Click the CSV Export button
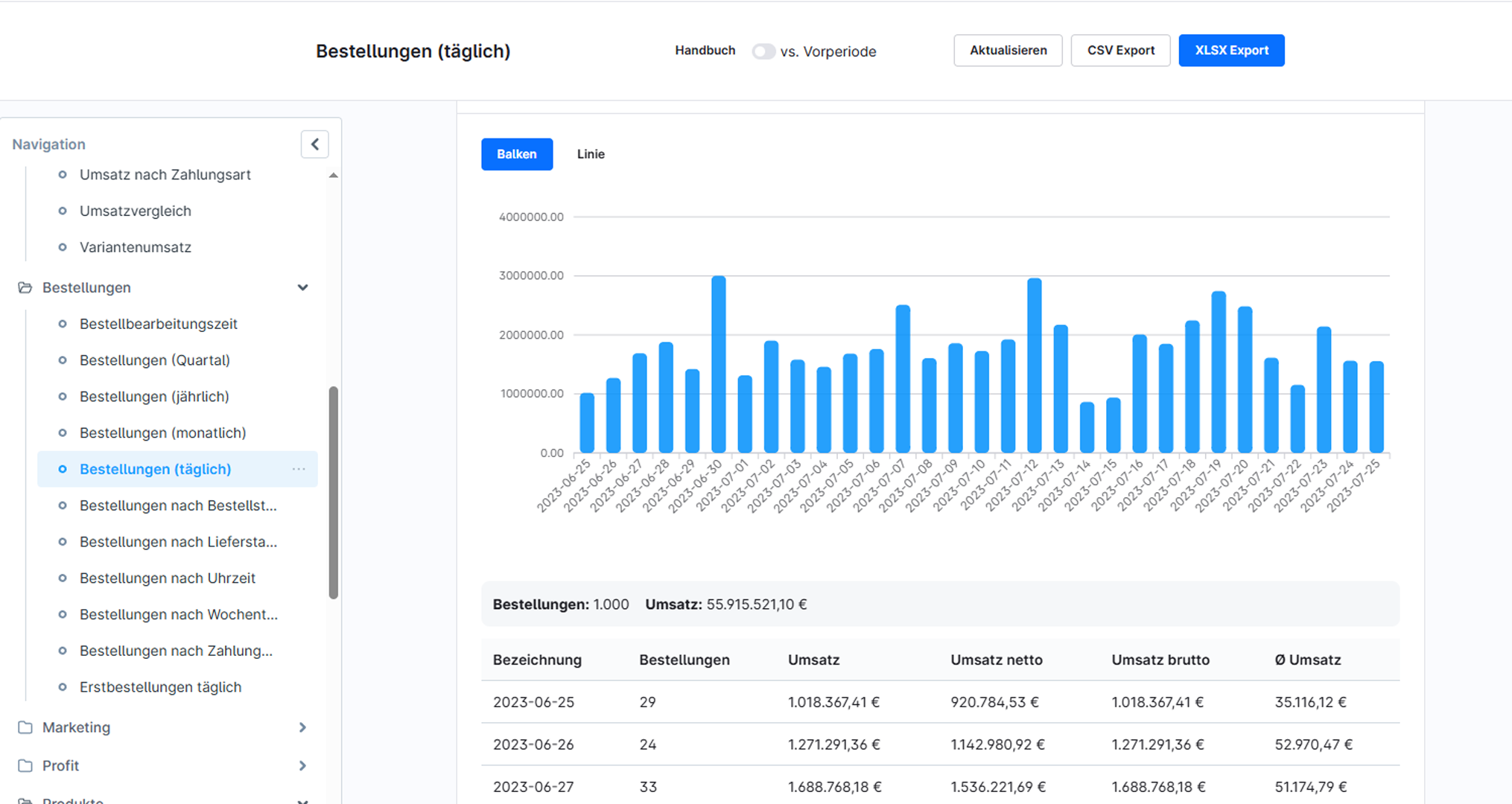Screen dimensions: 1512x804 click(1120, 51)
